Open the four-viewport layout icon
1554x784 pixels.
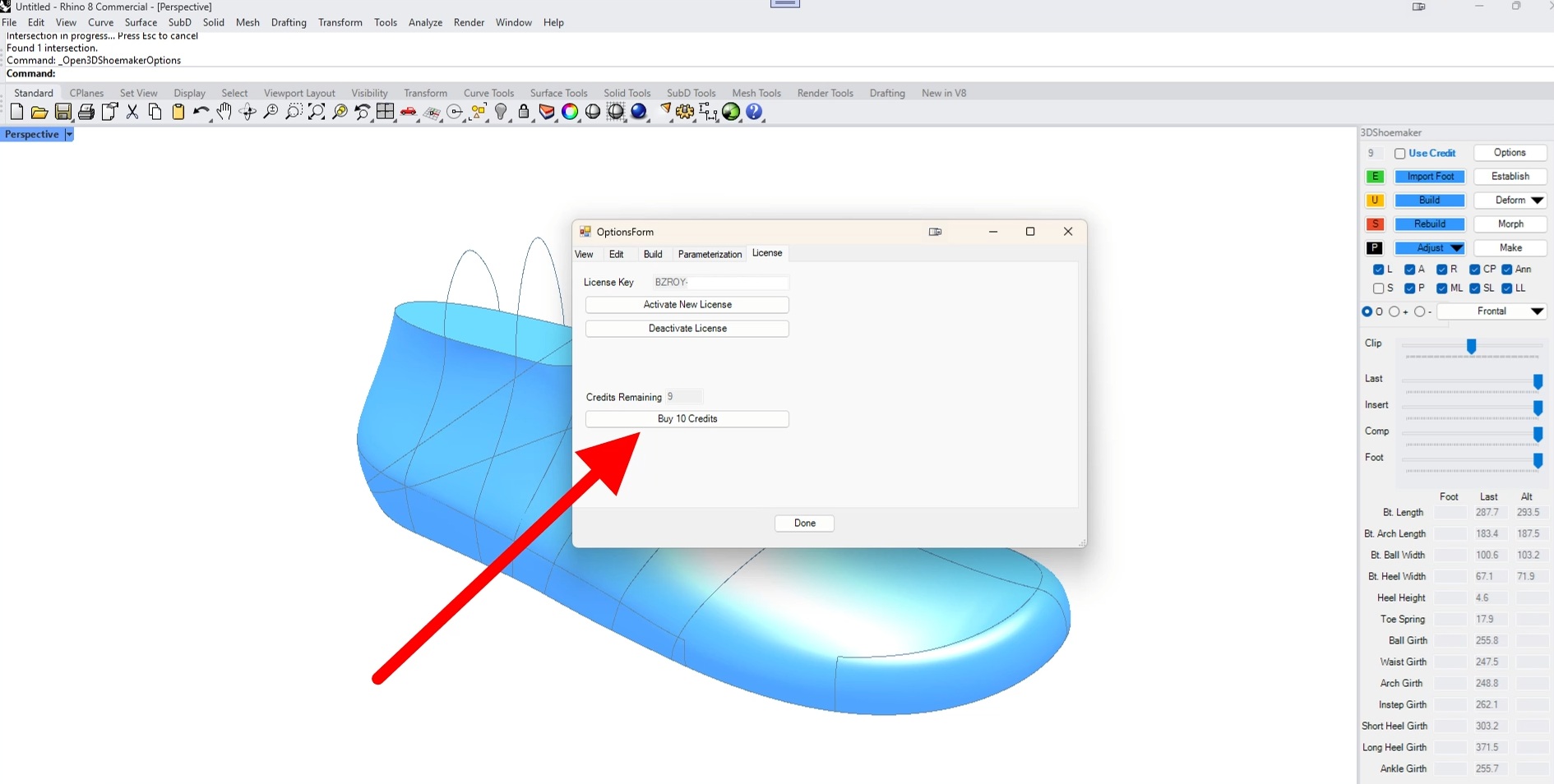(385, 112)
